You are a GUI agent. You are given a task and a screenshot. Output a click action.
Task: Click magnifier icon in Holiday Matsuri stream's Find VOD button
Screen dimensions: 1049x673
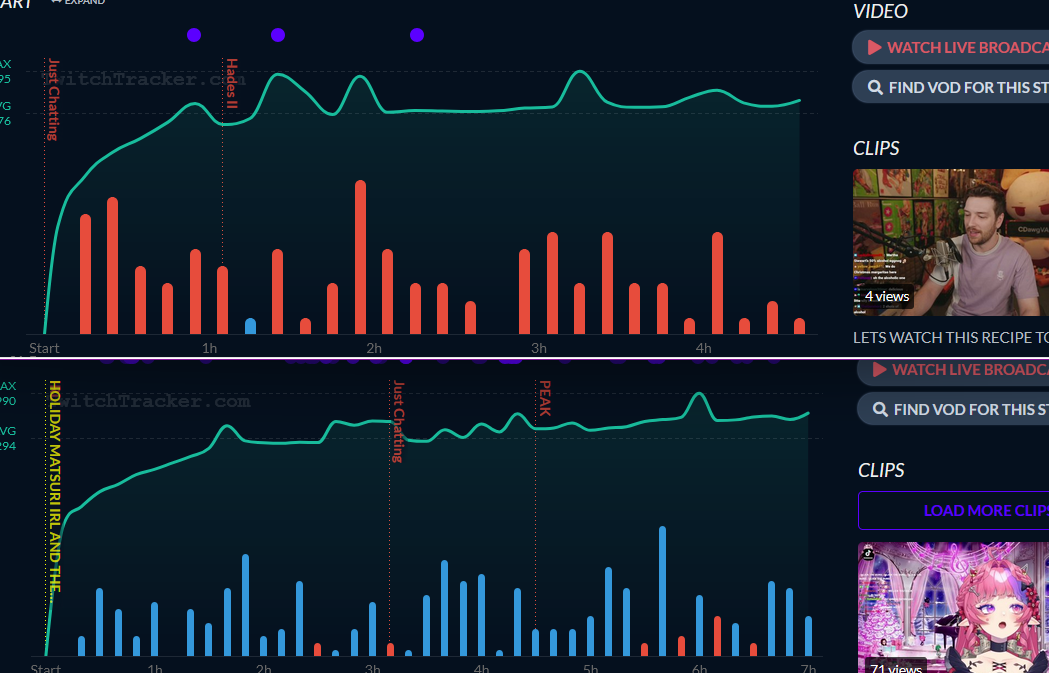click(880, 409)
